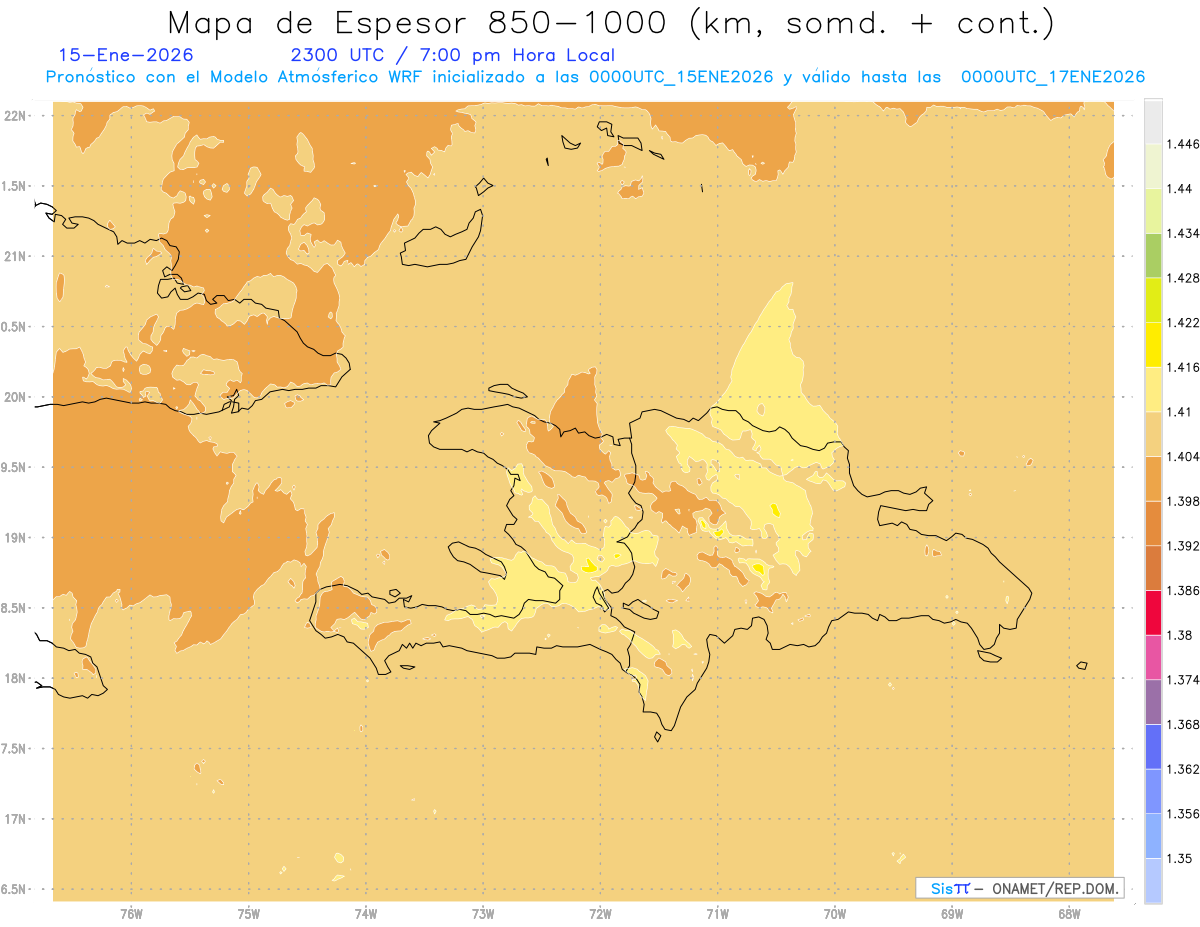1200x927 pixels.
Task: Click the legend value 1.446
Action: tap(1184, 144)
